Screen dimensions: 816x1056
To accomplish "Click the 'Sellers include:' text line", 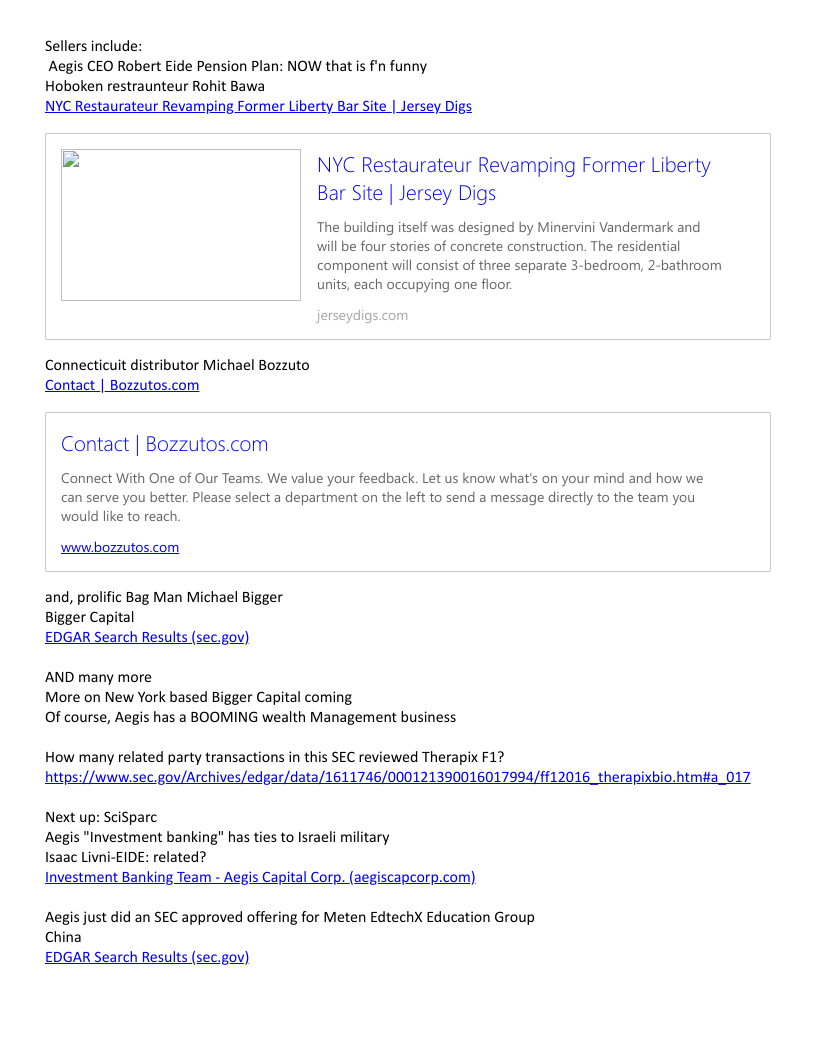I will click(x=94, y=46).
